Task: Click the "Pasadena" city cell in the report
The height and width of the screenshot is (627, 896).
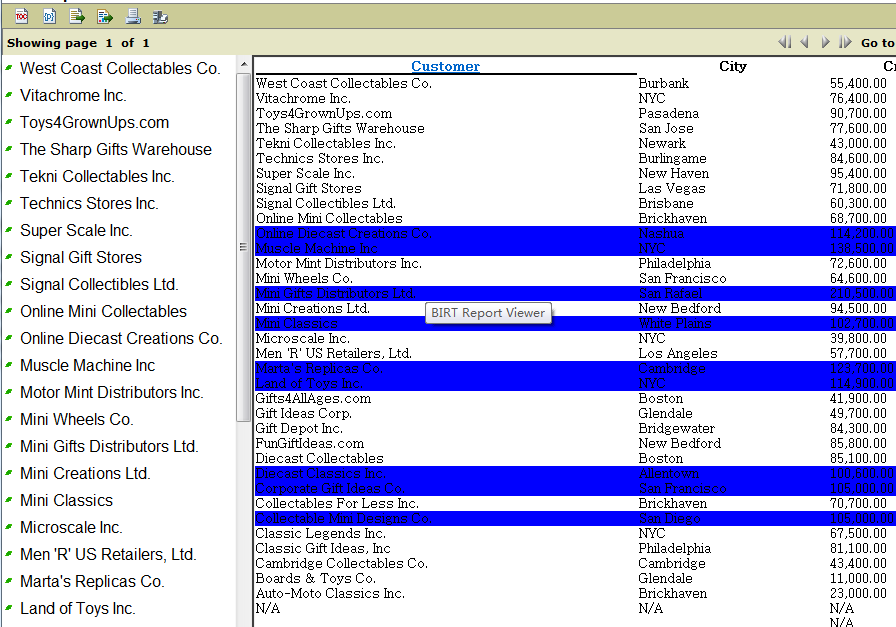Action: click(669, 114)
